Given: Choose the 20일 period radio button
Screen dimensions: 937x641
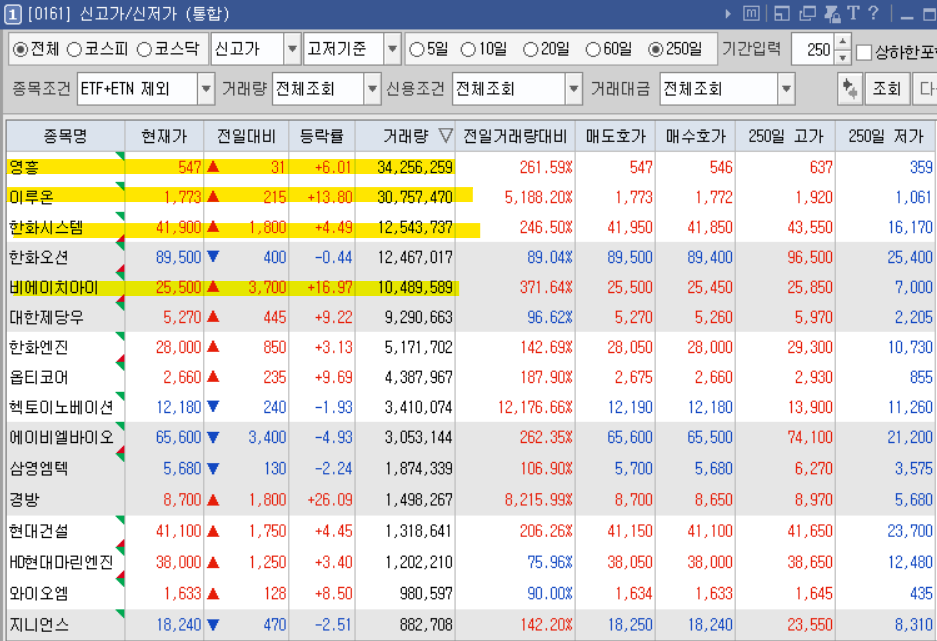Looking at the screenshot, I should (530, 50).
